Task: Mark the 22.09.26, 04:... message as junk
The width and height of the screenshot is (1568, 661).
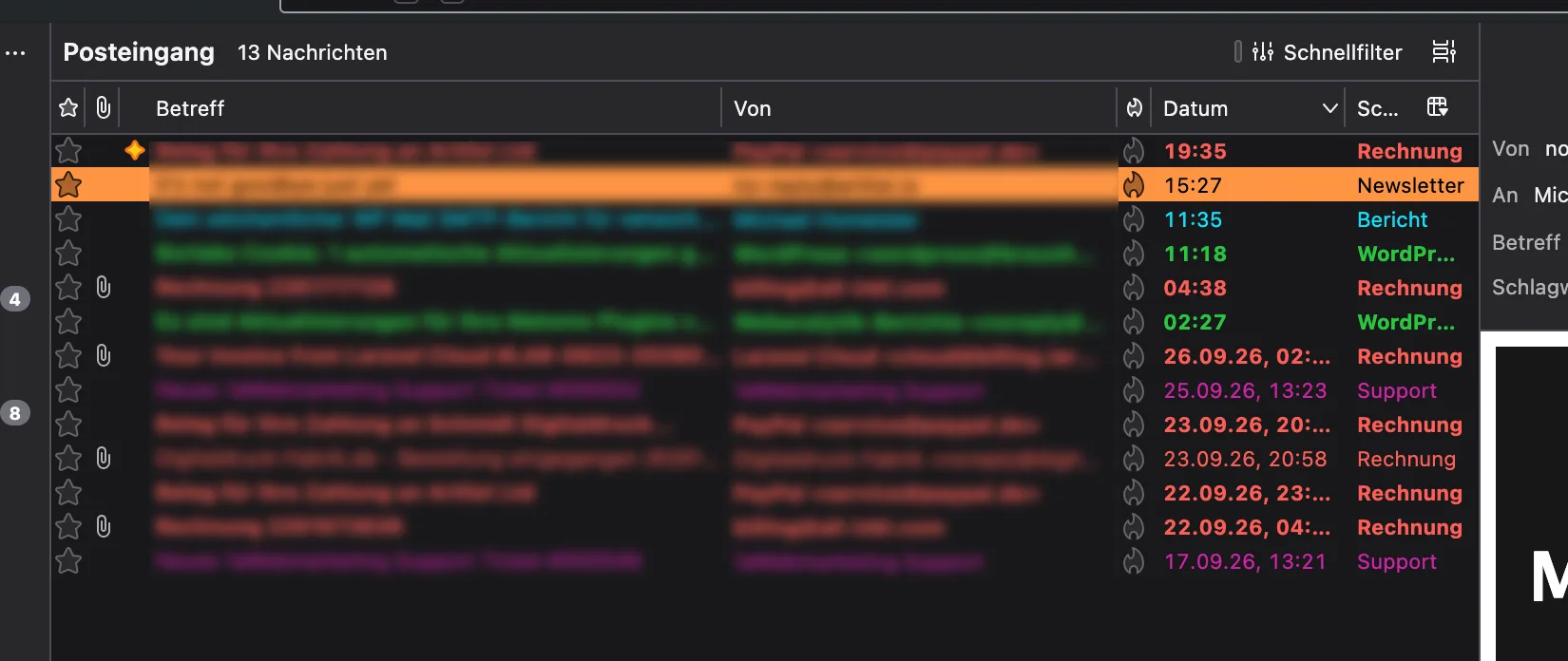Action: pyautogui.click(x=1134, y=527)
